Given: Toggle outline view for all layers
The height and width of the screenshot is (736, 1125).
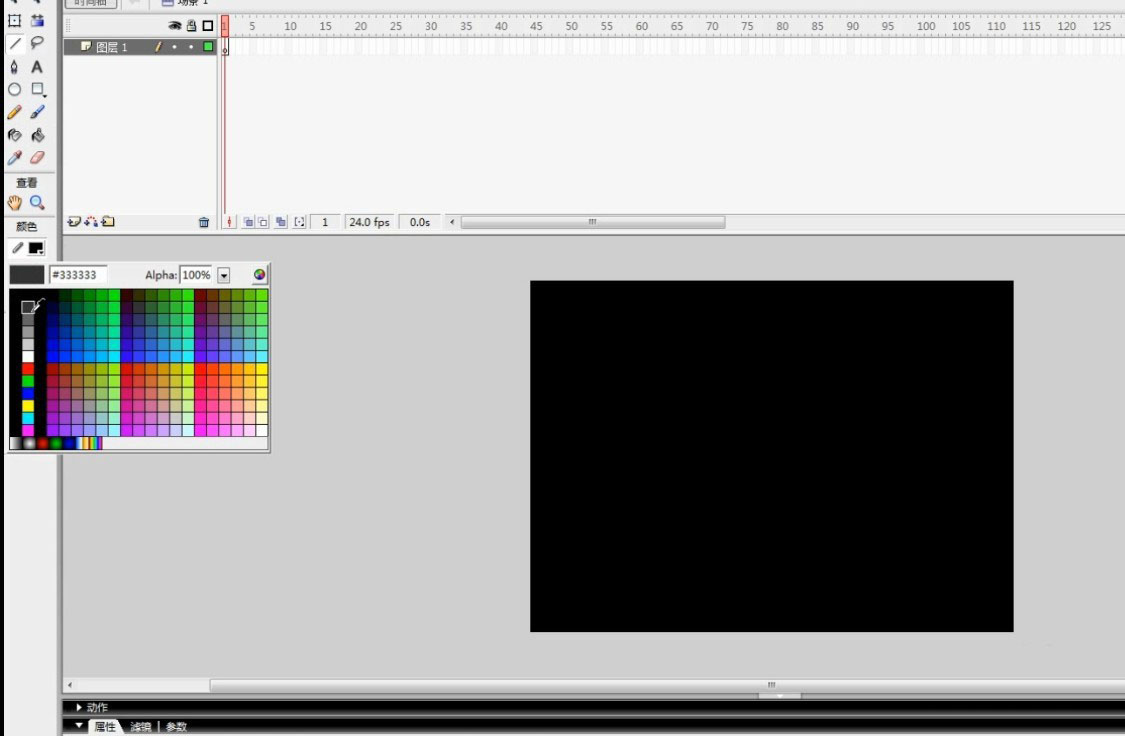Looking at the screenshot, I should coord(208,26).
